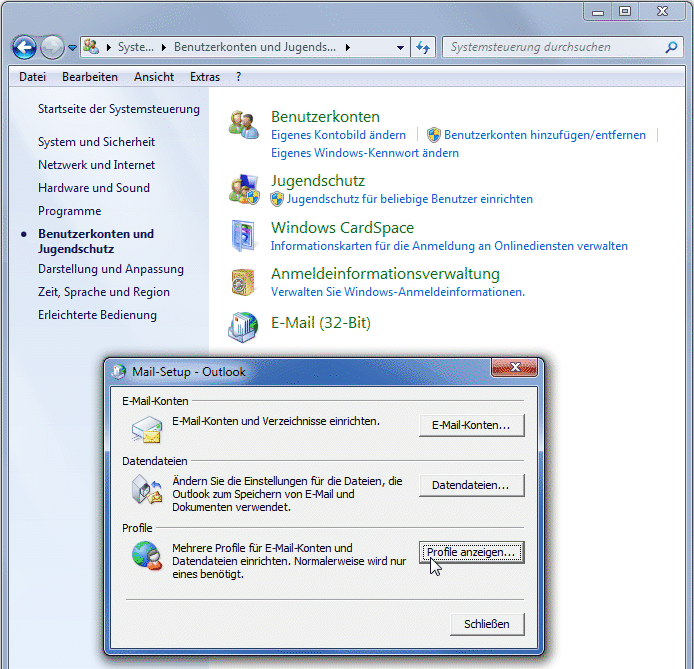Open the address bar history dropdown
The image size is (694, 669).
pyautogui.click(x=400, y=47)
